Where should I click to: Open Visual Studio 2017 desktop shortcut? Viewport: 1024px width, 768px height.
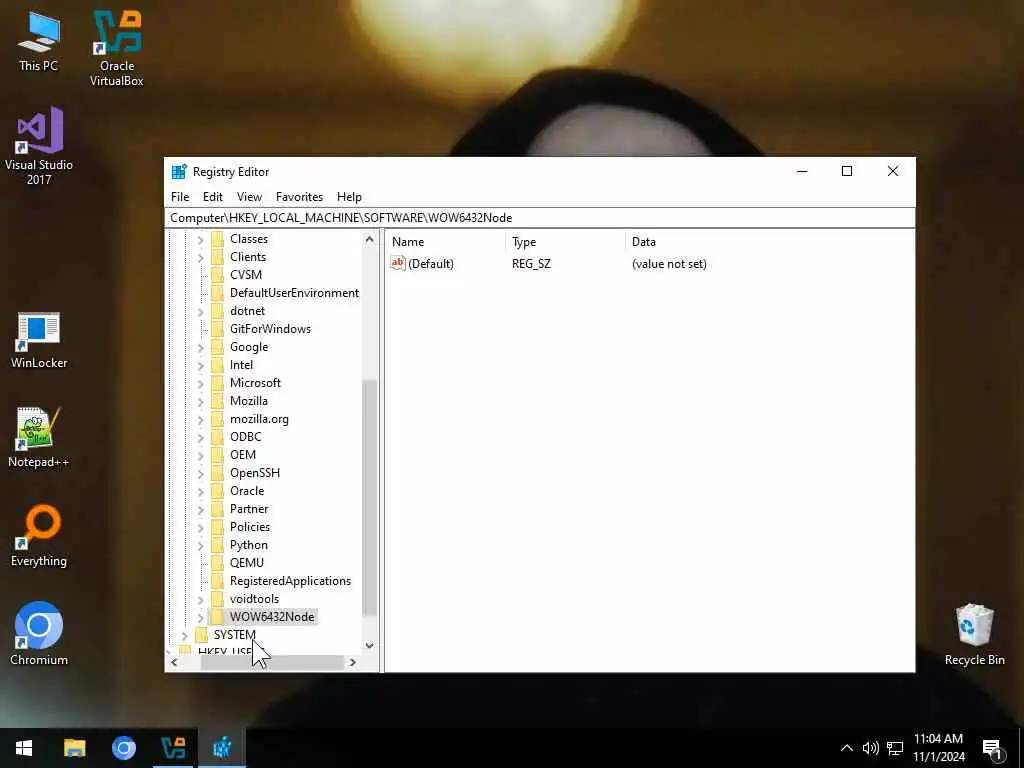pos(39,146)
